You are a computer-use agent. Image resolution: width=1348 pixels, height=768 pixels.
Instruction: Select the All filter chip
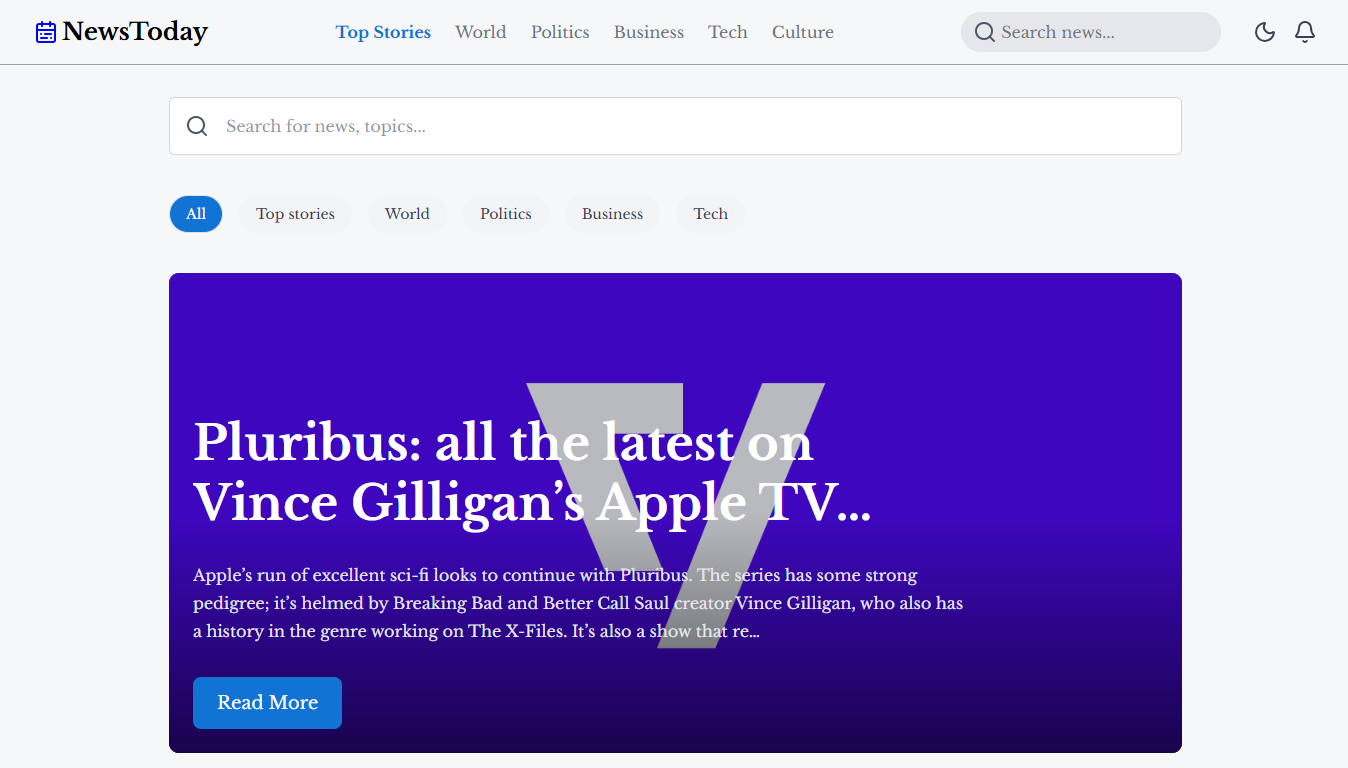tap(196, 214)
